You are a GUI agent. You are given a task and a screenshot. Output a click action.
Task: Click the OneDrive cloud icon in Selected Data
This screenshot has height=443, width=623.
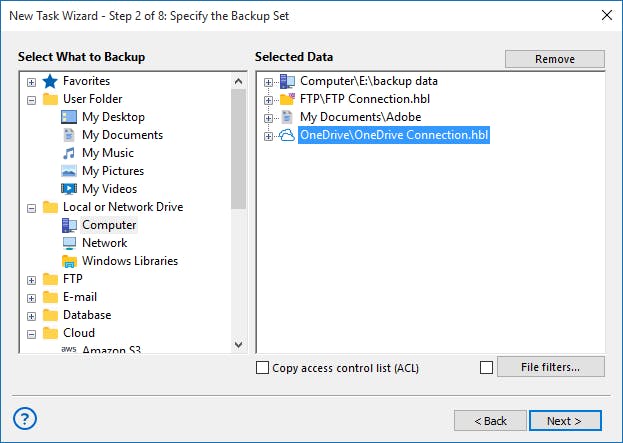[287, 135]
